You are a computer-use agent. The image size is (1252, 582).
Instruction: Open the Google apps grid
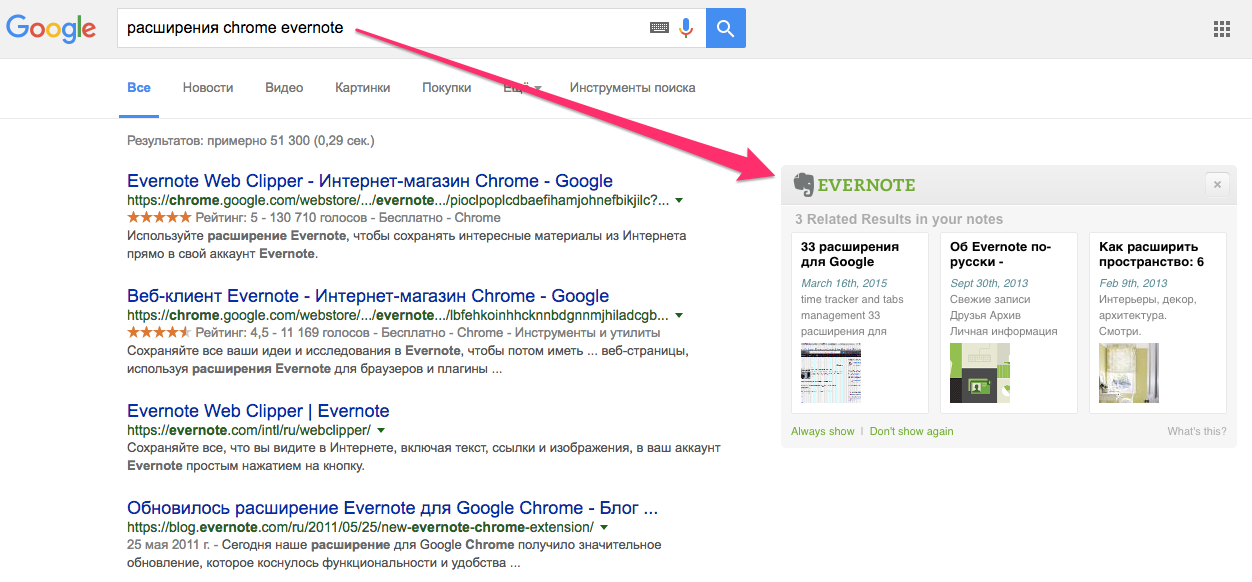(1221, 29)
